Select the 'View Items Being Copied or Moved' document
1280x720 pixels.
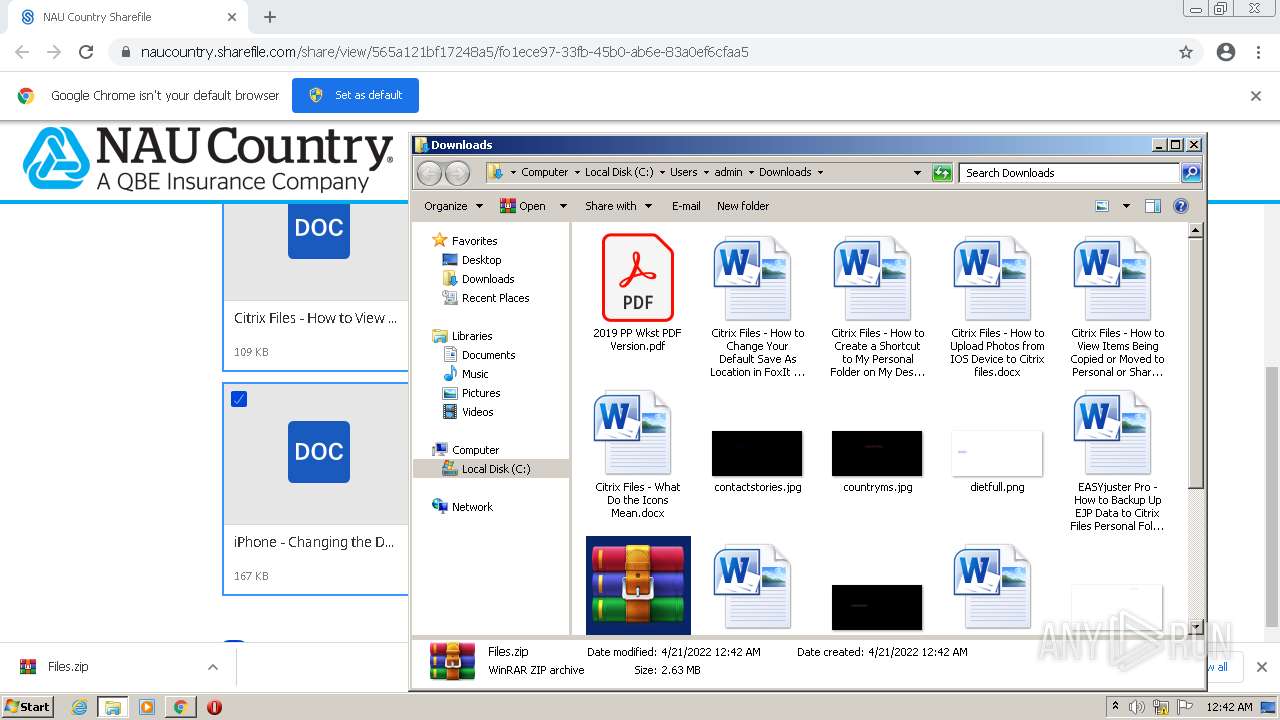pyautogui.click(x=1117, y=307)
